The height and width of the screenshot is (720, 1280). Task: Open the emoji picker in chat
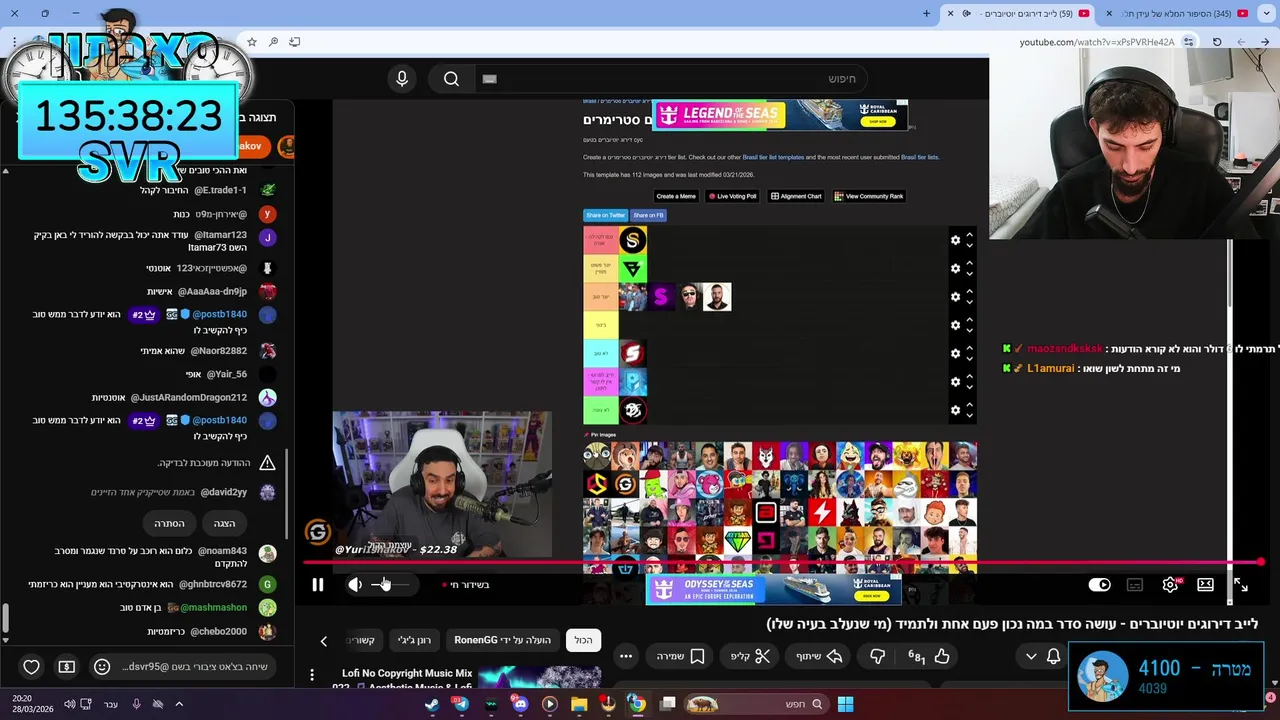(x=101, y=667)
